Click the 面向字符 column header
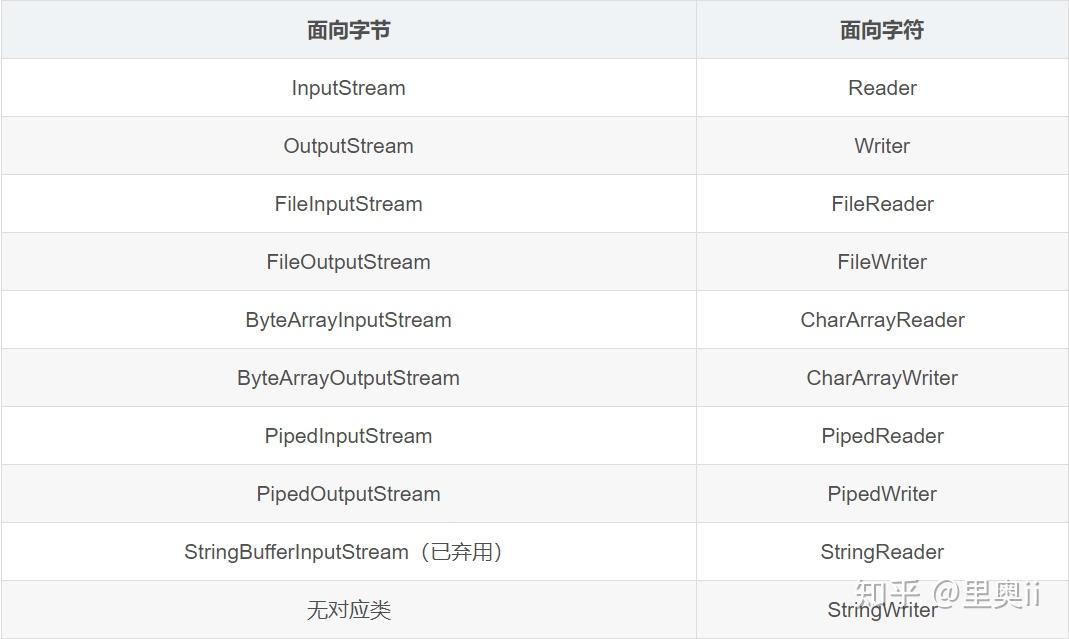Screen dimensions: 1069x639 [882, 30]
